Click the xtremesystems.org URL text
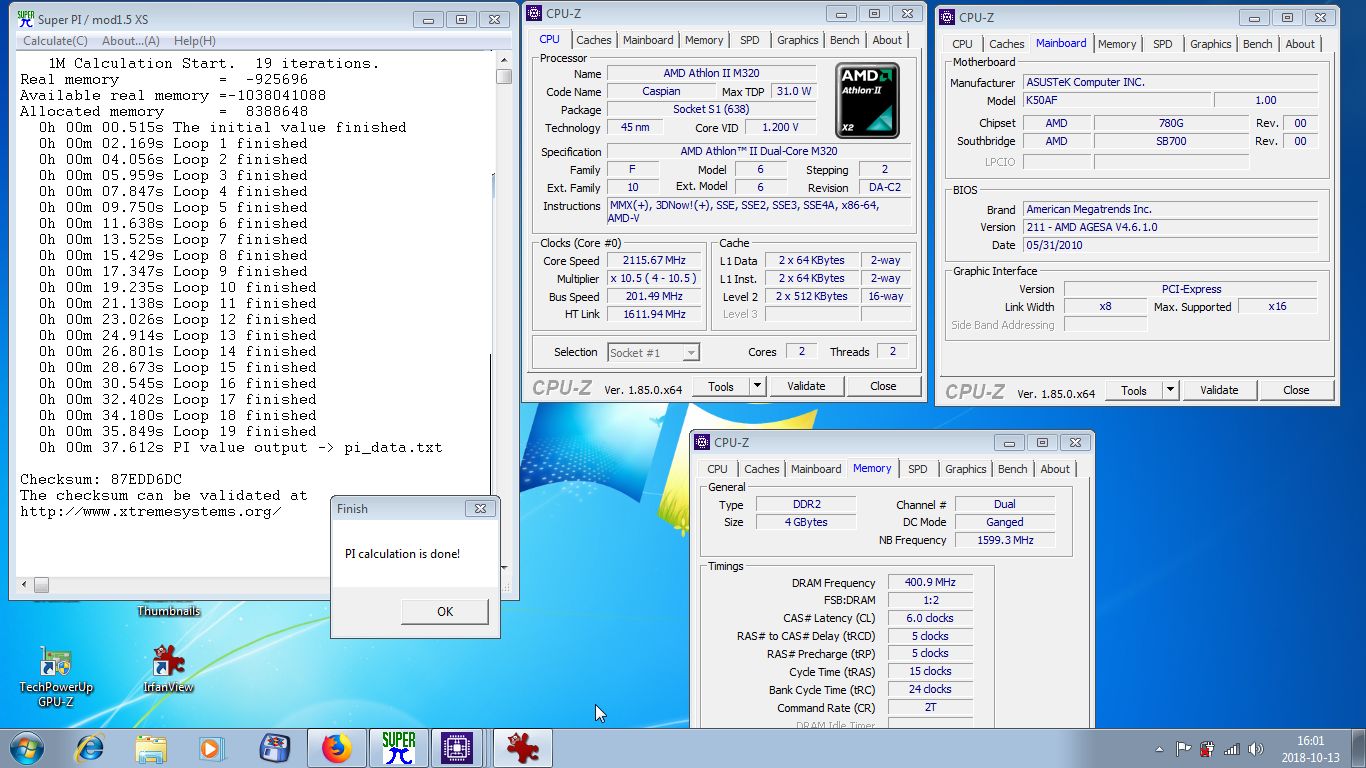Image resolution: width=1366 pixels, height=768 pixels. [150, 511]
